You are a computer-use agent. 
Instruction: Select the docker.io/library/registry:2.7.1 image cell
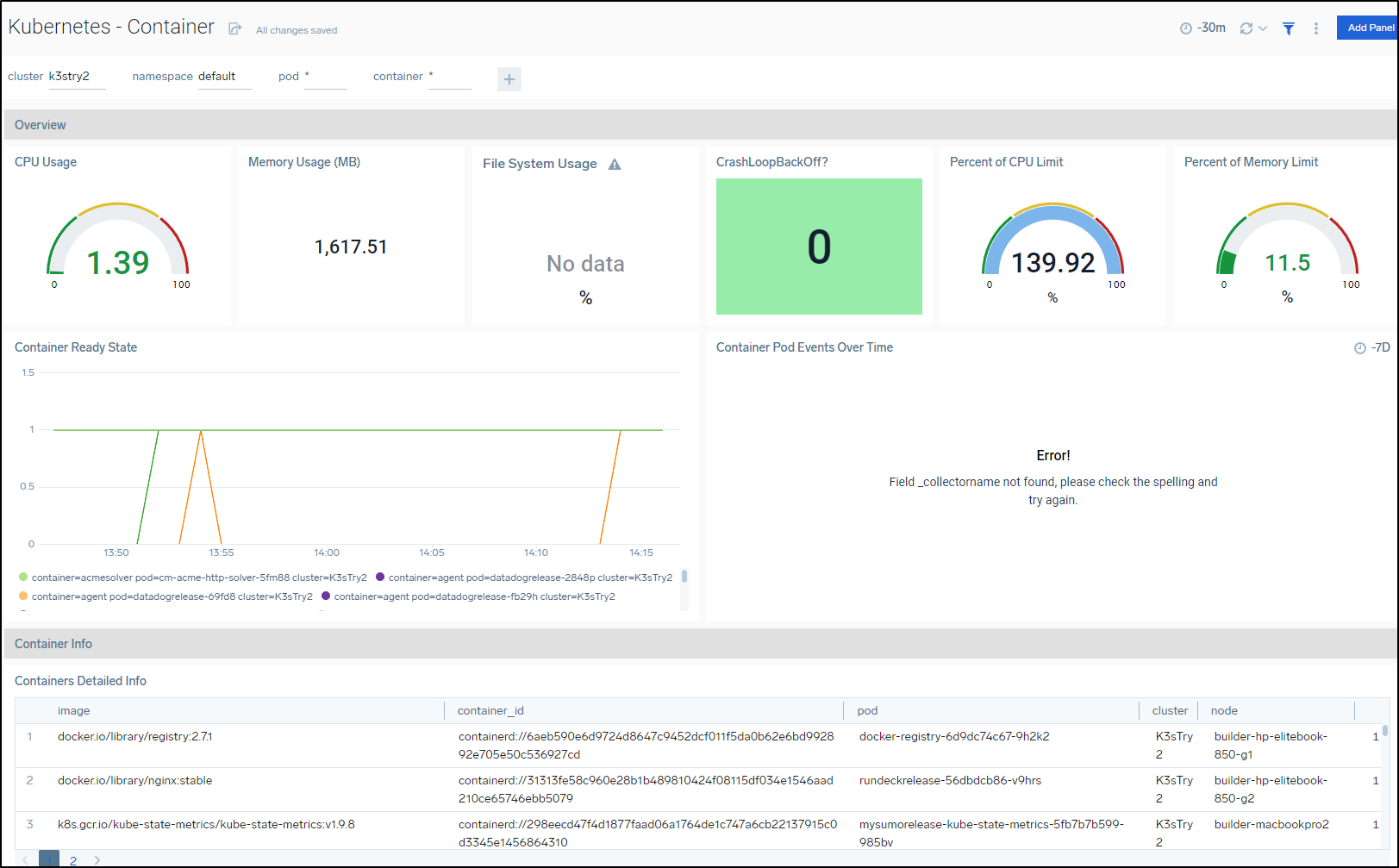pyautogui.click(x=135, y=737)
